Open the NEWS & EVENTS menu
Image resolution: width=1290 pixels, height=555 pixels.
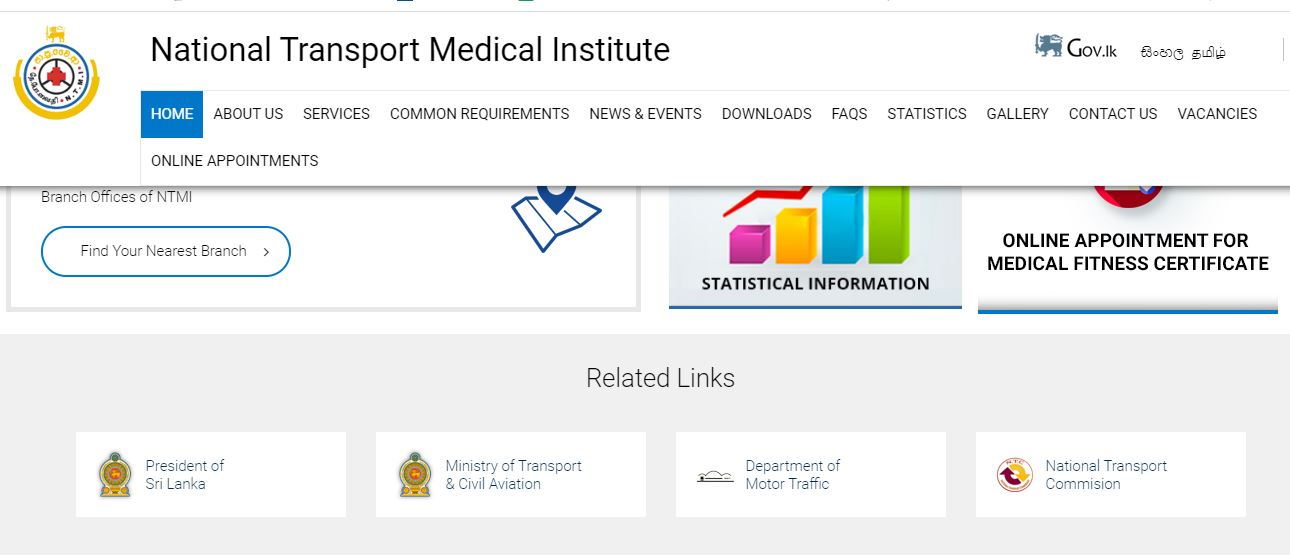[x=646, y=114]
